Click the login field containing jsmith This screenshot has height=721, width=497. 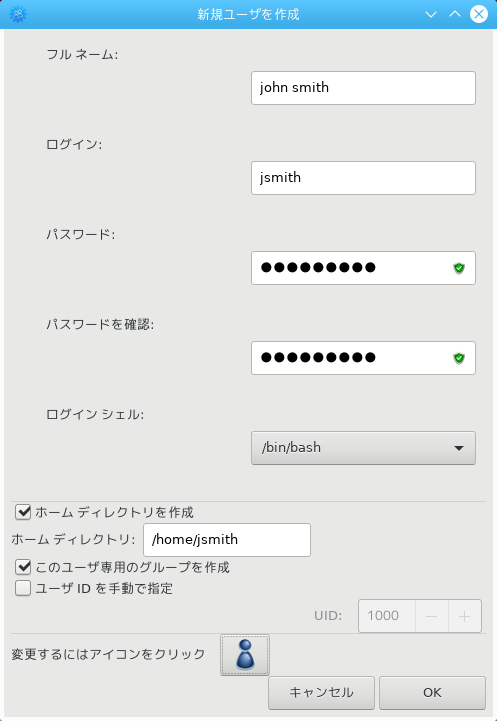363,178
